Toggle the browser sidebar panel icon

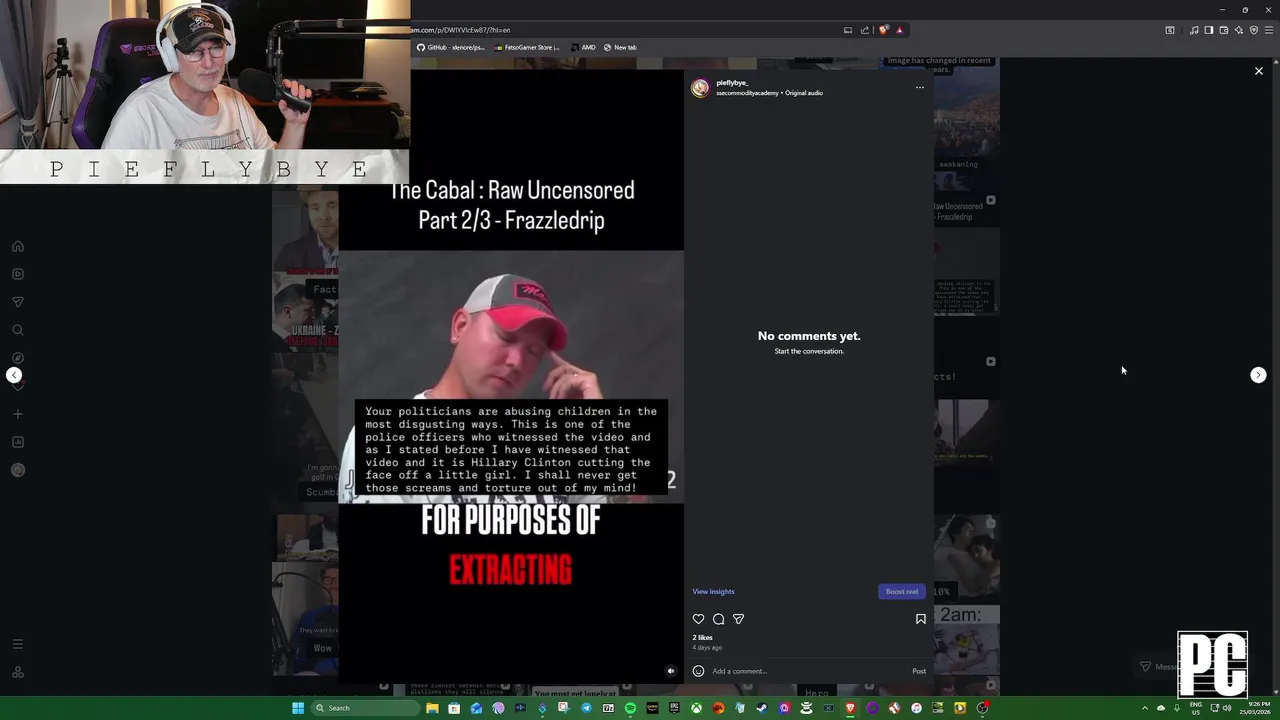pos(1209,30)
